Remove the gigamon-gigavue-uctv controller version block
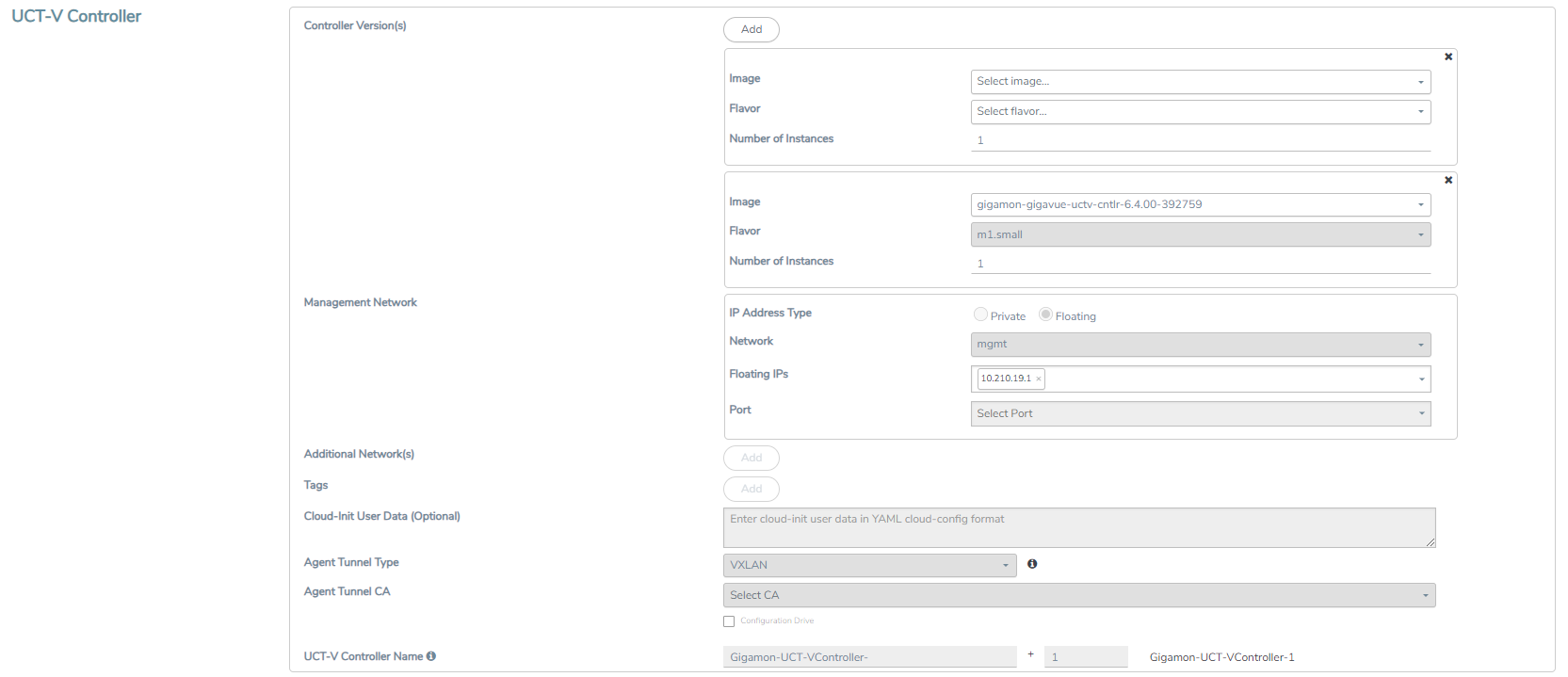Screen dimensions: 1568x677 tap(1448, 181)
